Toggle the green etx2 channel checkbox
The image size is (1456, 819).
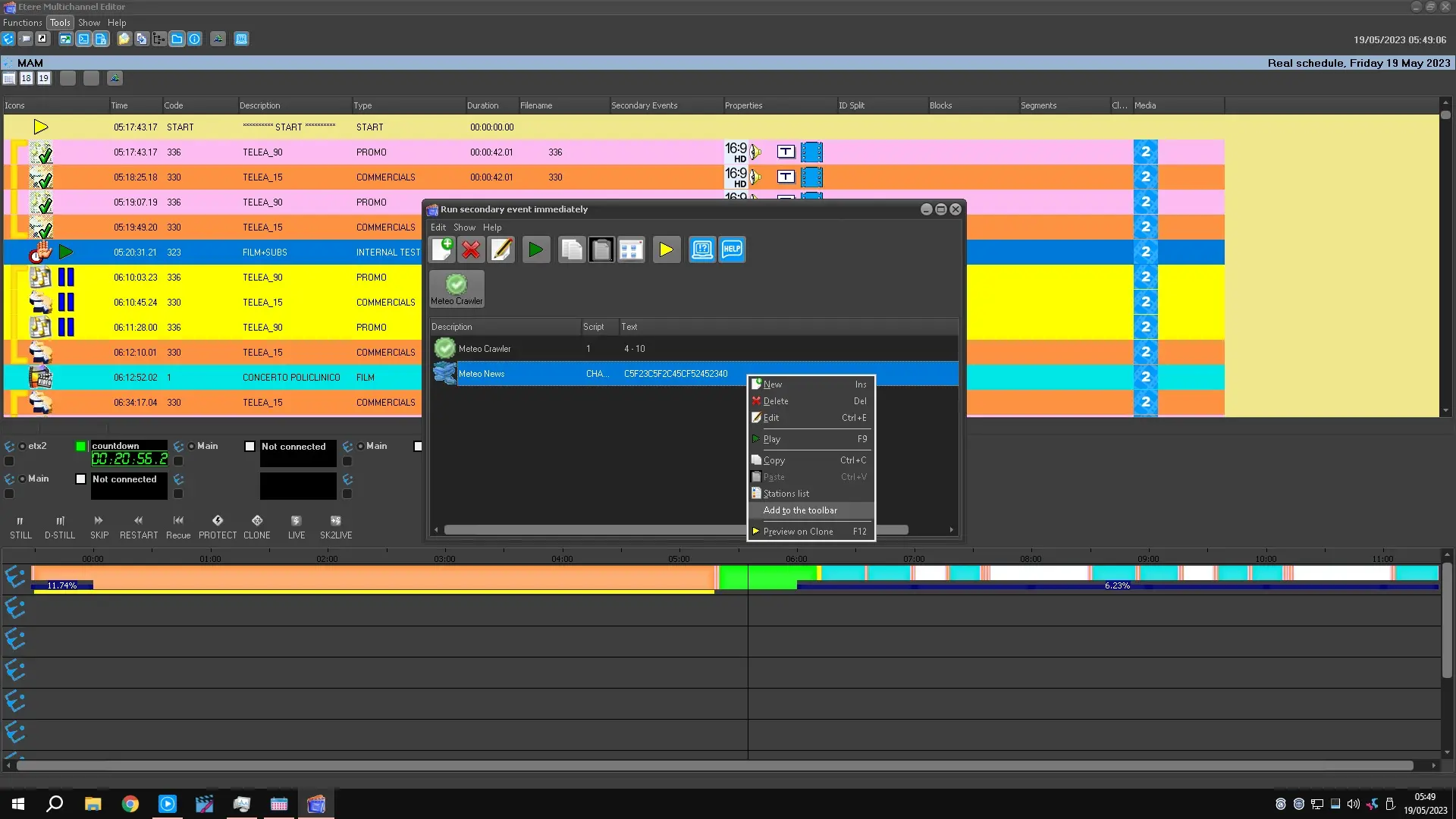point(81,446)
